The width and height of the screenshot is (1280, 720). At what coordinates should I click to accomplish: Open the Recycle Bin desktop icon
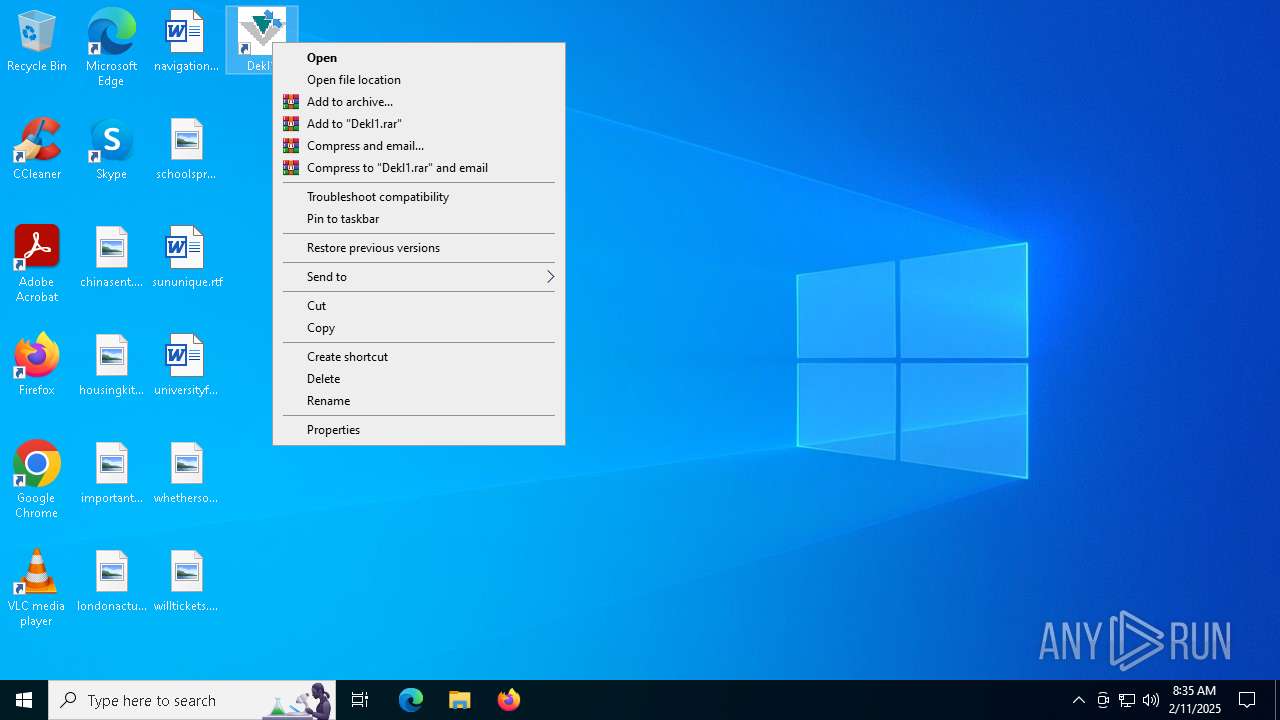pyautogui.click(x=37, y=42)
